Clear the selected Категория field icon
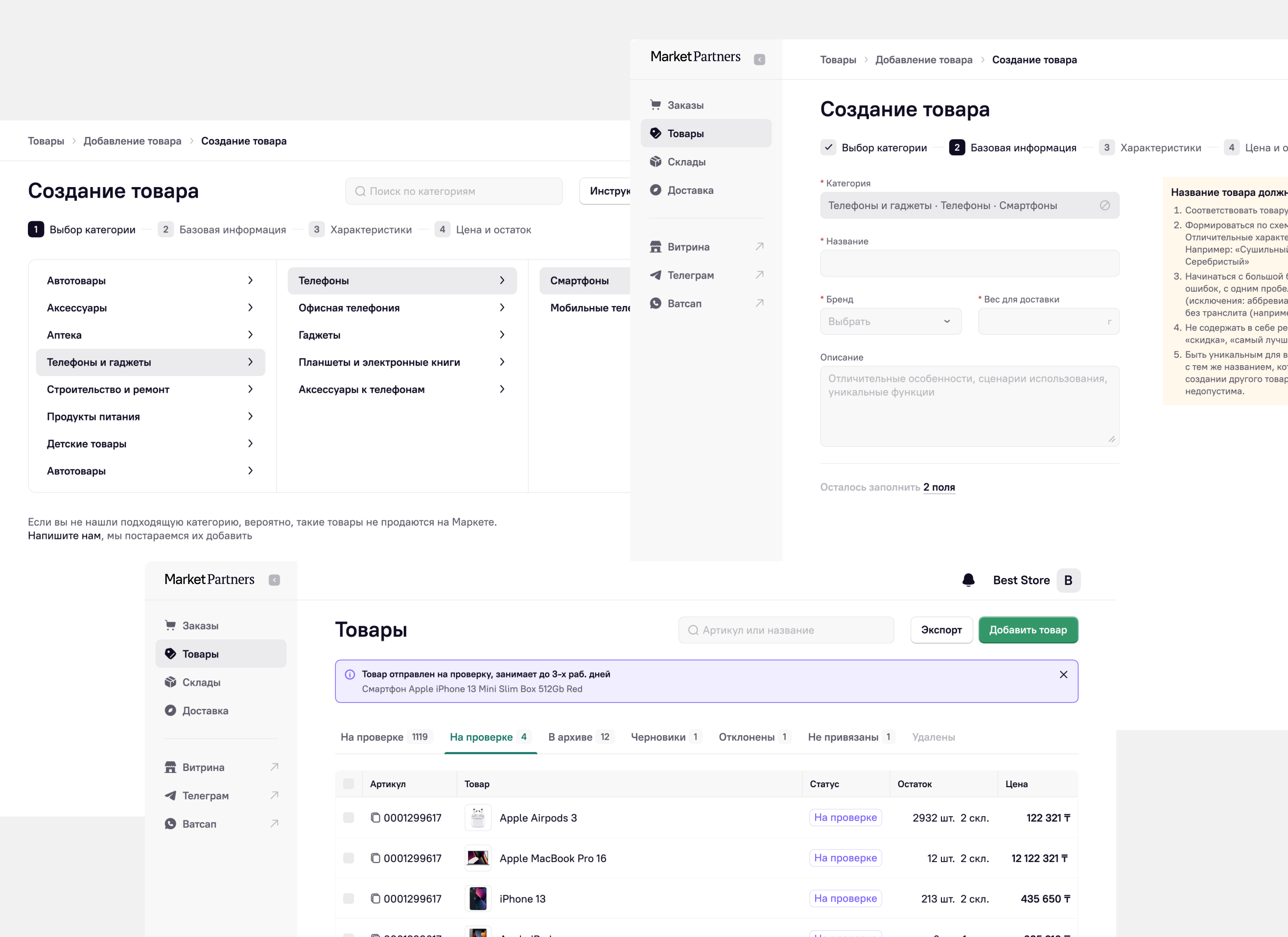 click(1104, 205)
